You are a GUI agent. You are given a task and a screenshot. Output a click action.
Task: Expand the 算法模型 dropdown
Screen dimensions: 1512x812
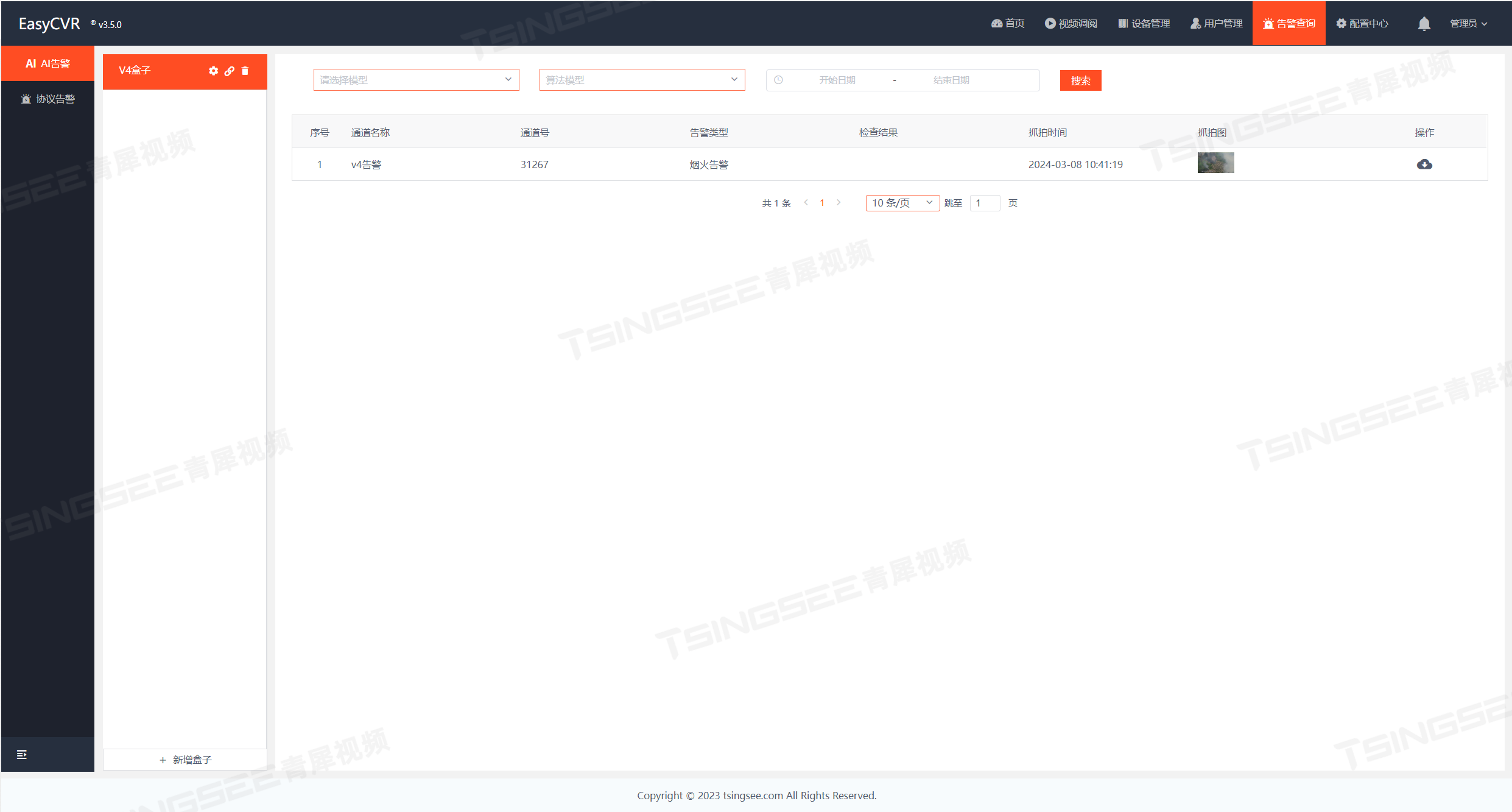[642, 80]
